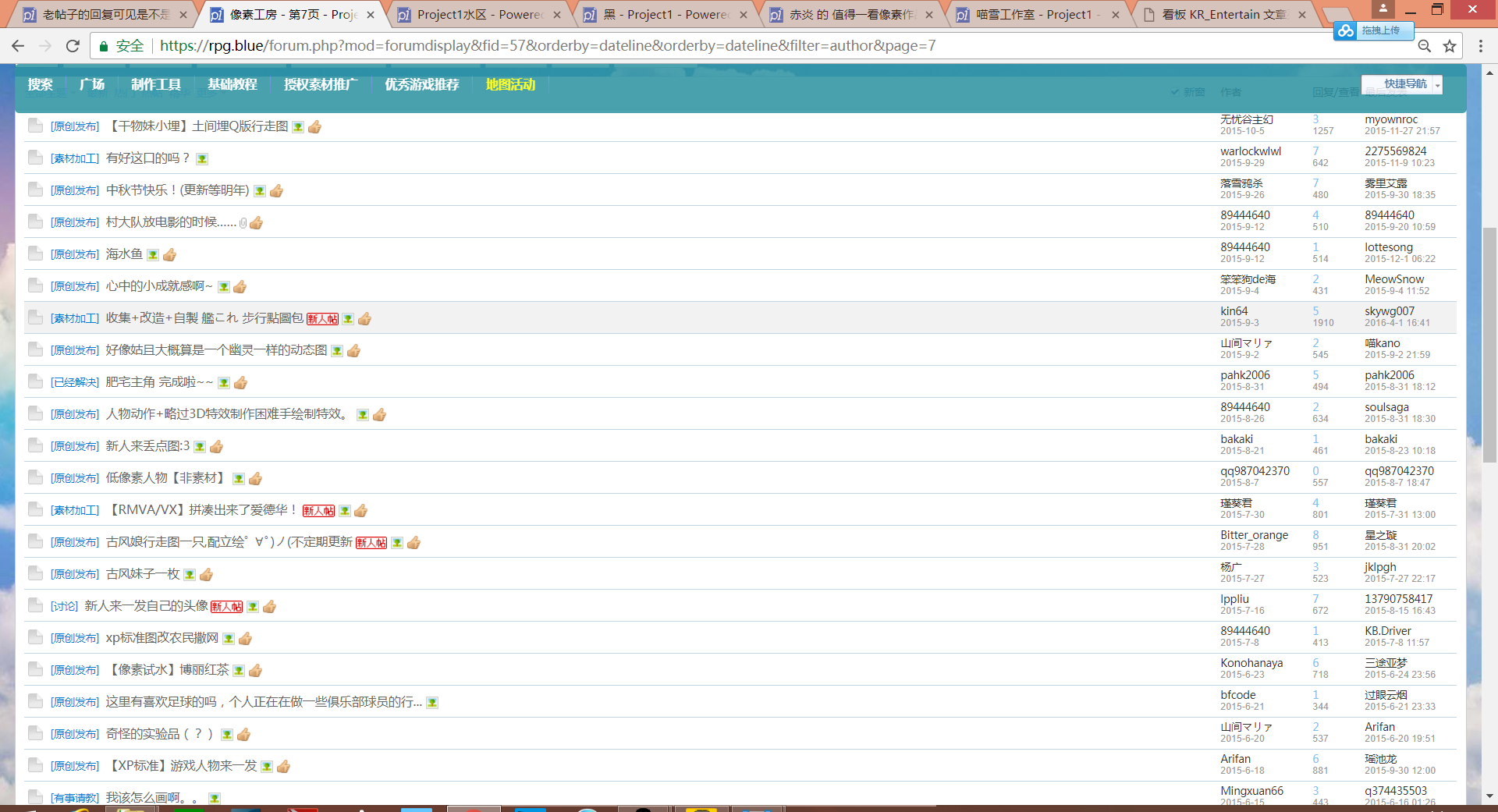The image size is (1498, 812).
Task: Switch to the 看板 KR_Entertain 文章 tab
Action: (1224, 15)
